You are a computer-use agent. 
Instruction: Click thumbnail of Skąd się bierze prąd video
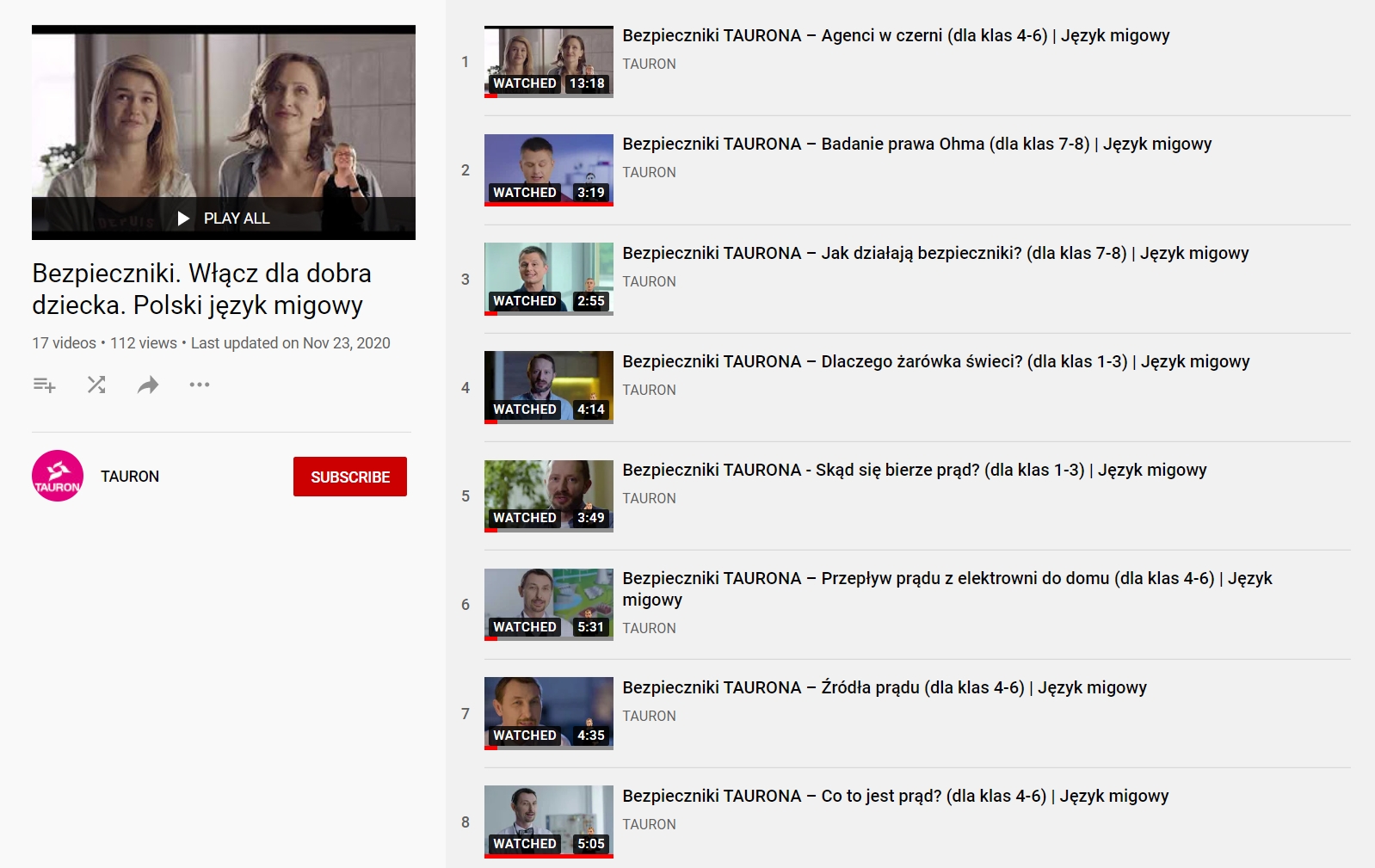click(x=548, y=496)
